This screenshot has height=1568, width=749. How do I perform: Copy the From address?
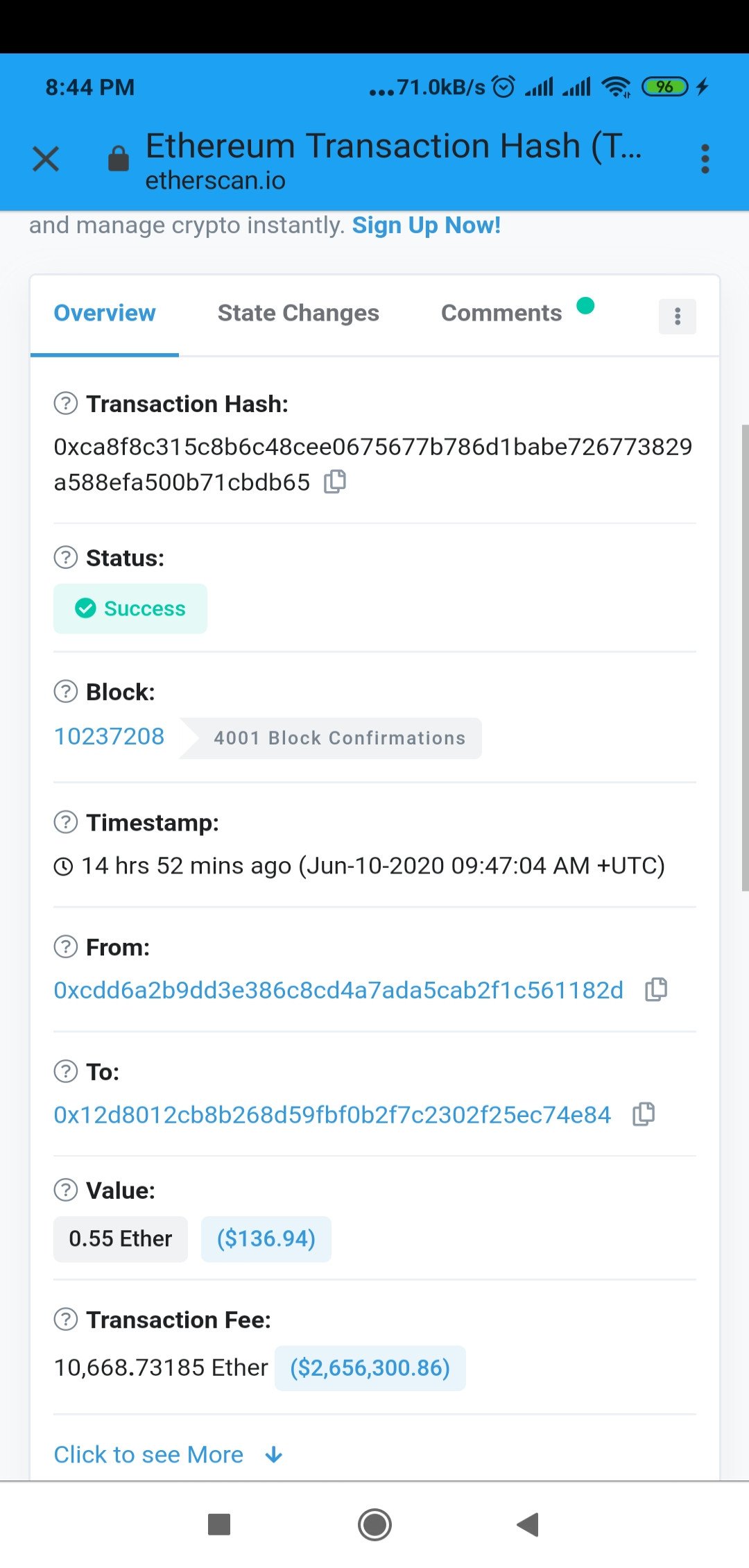(x=656, y=990)
